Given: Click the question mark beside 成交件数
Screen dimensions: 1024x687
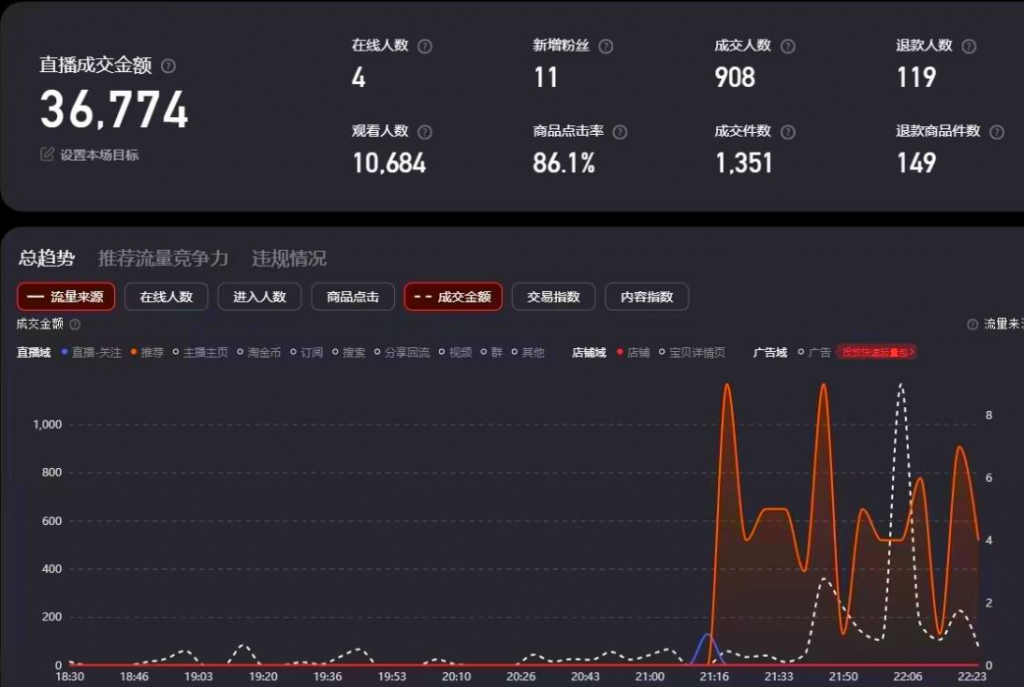Looking at the screenshot, I should (x=789, y=131).
